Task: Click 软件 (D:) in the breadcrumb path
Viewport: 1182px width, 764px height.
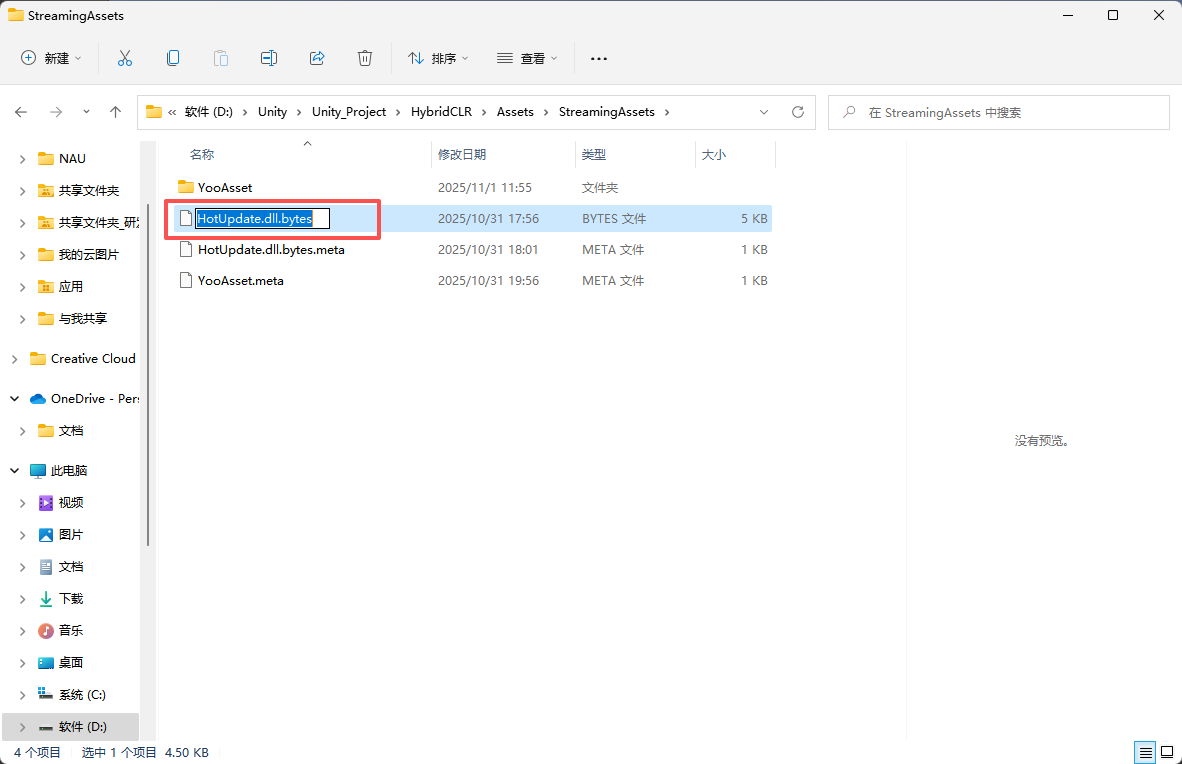Action: pyautogui.click(x=209, y=112)
